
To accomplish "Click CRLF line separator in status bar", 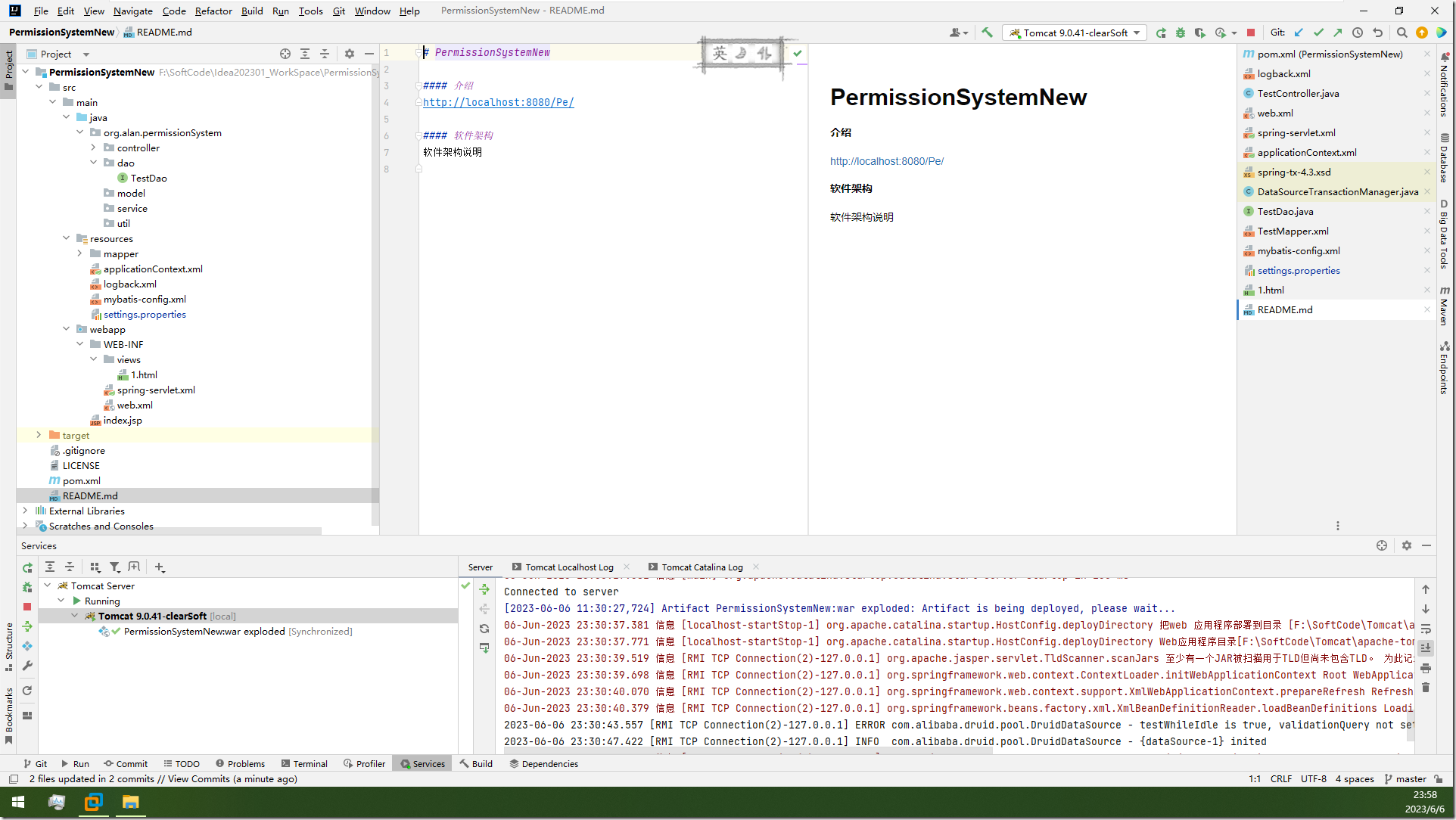I will tap(1281, 778).
